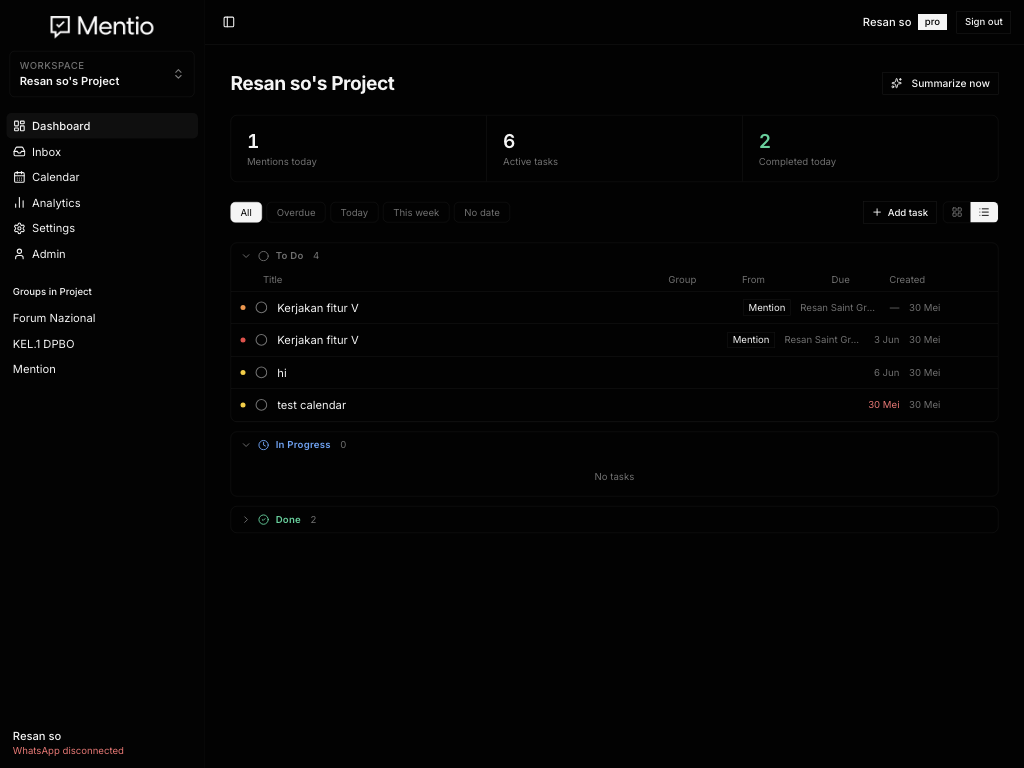Click the hi task title
Viewport: 1024px width, 768px height.
pos(281,373)
